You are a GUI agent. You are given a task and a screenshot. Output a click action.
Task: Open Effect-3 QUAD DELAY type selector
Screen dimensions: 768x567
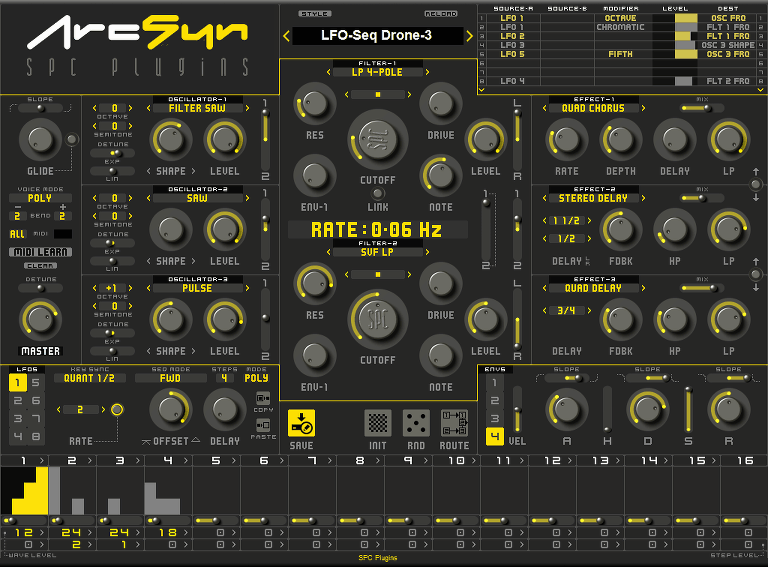pyautogui.click(x=593, y=288)
